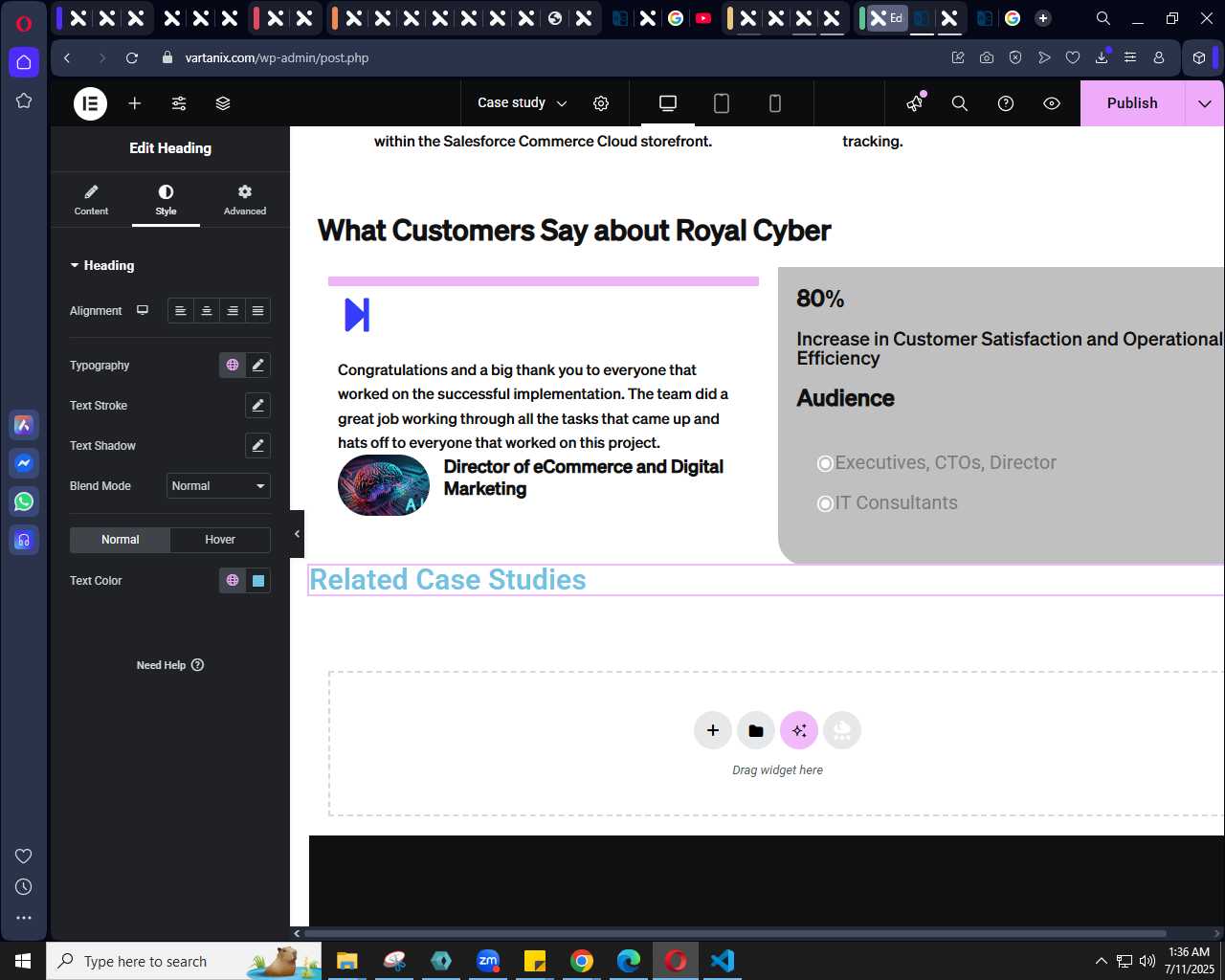
Task: Click Build with AI sparkle button
Action: [x=799, y=730]
